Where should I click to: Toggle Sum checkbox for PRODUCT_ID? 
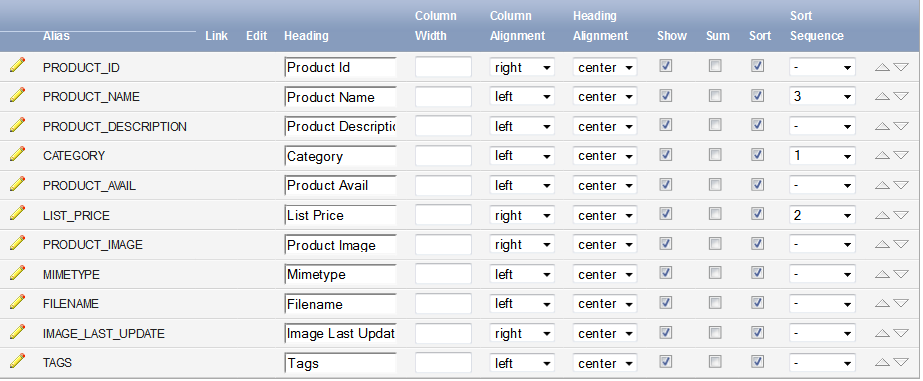tap(715, 66)
